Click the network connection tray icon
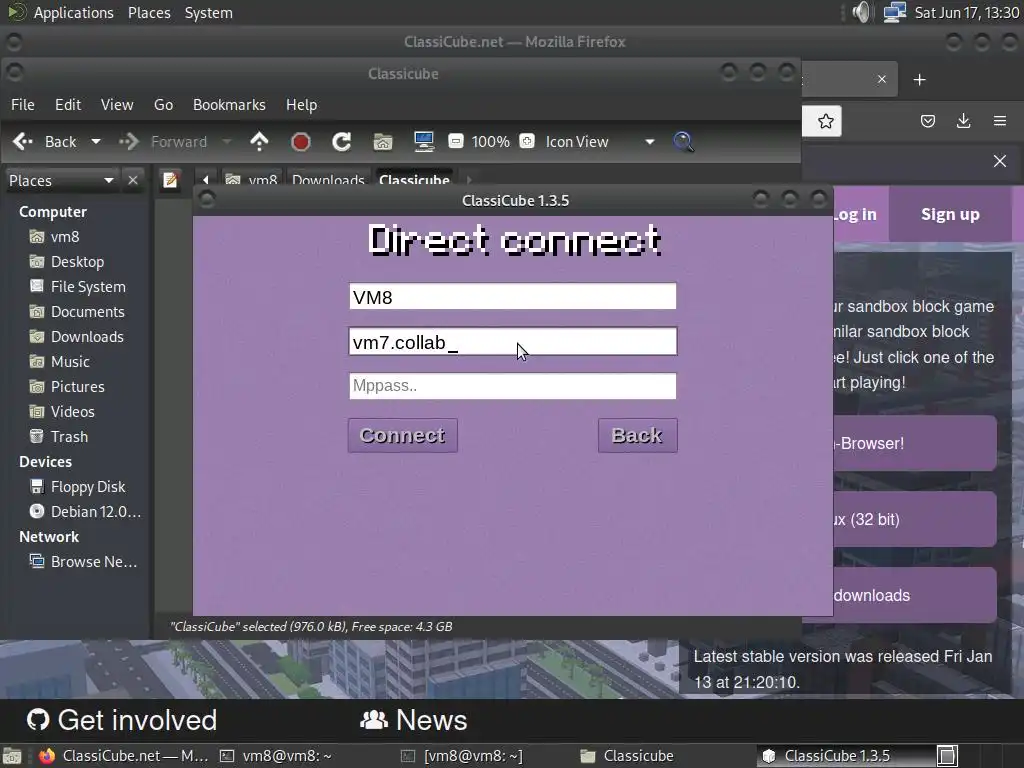This screenshot has width=1024, height=768. click(x=894, y=12)
